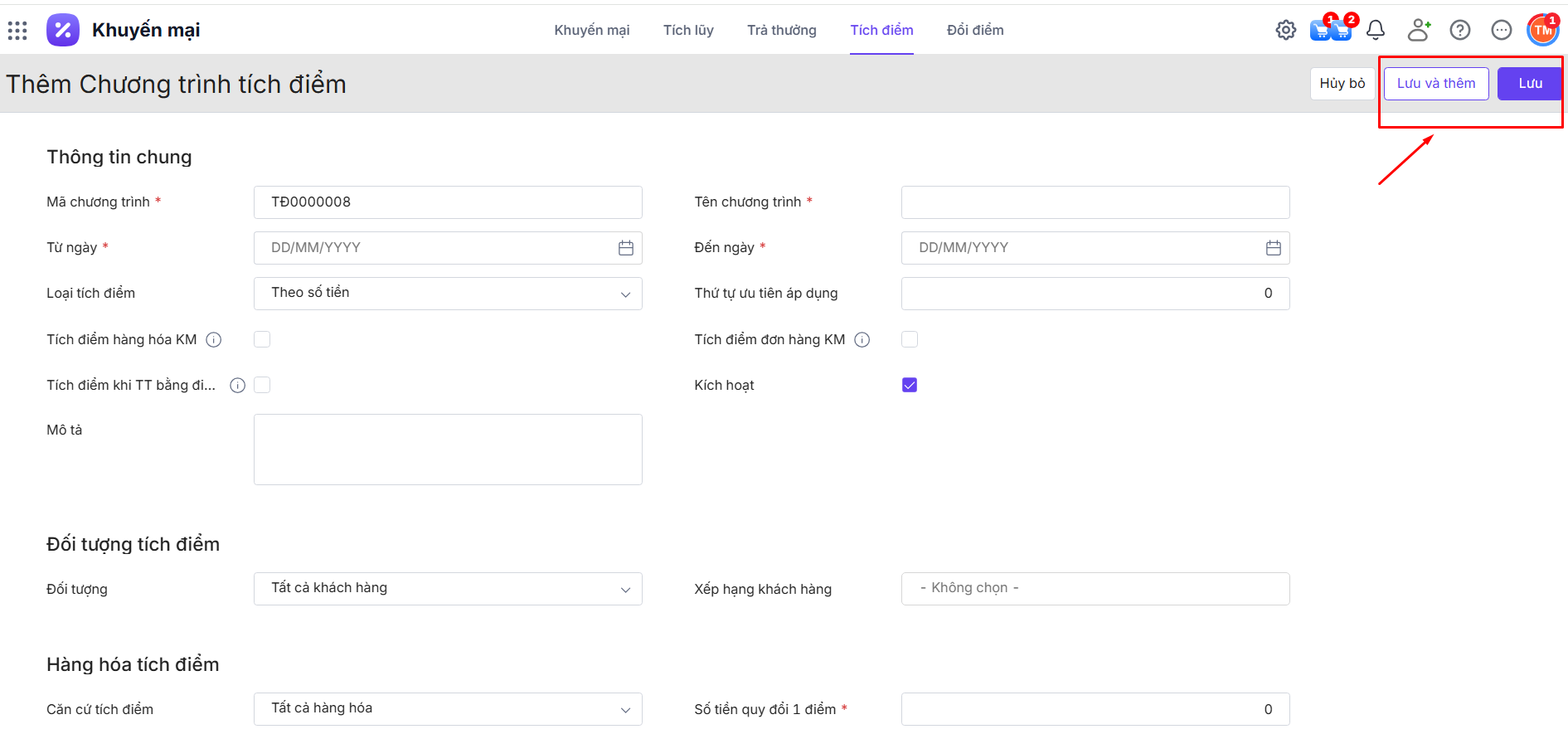Open the help question mark icon
Image resolution: width=1568 pixels, height=734 pixels.
pyautogui.click(x=1459, y=31)
